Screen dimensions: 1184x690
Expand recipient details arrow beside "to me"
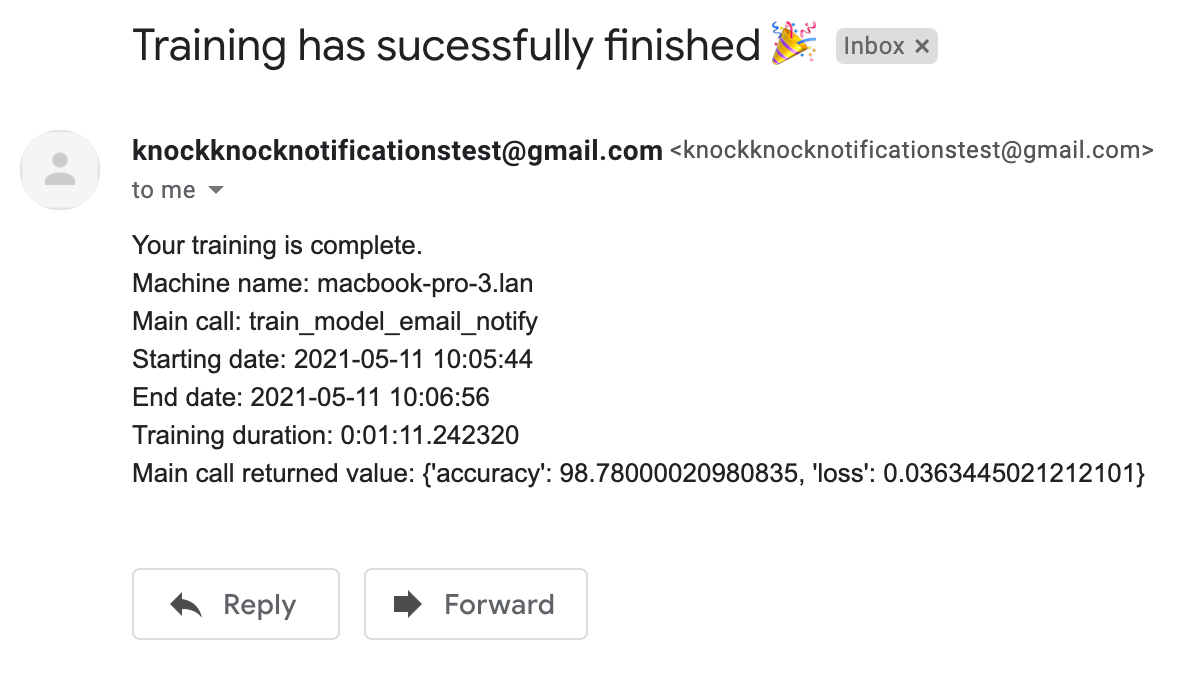(x=216, y=190)
